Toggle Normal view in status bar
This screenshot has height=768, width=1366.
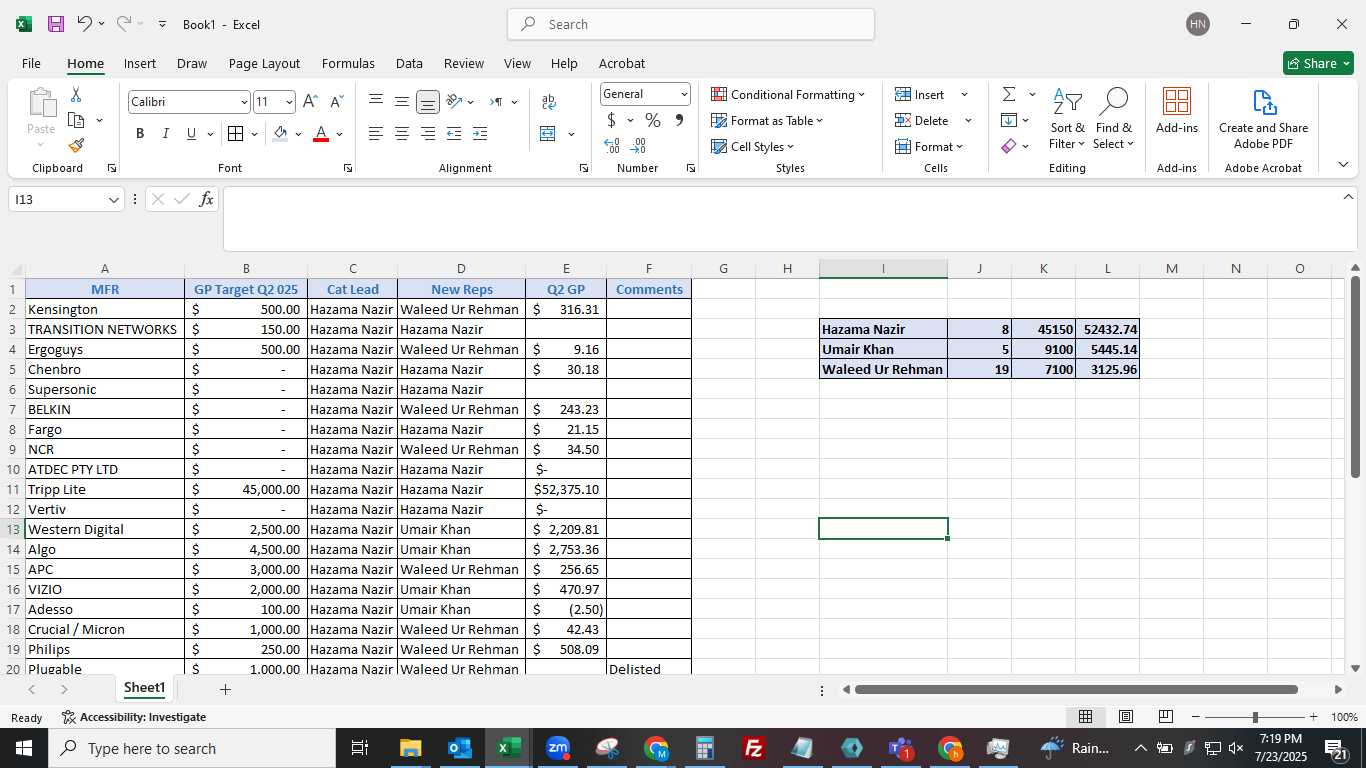click(1085, 717)
